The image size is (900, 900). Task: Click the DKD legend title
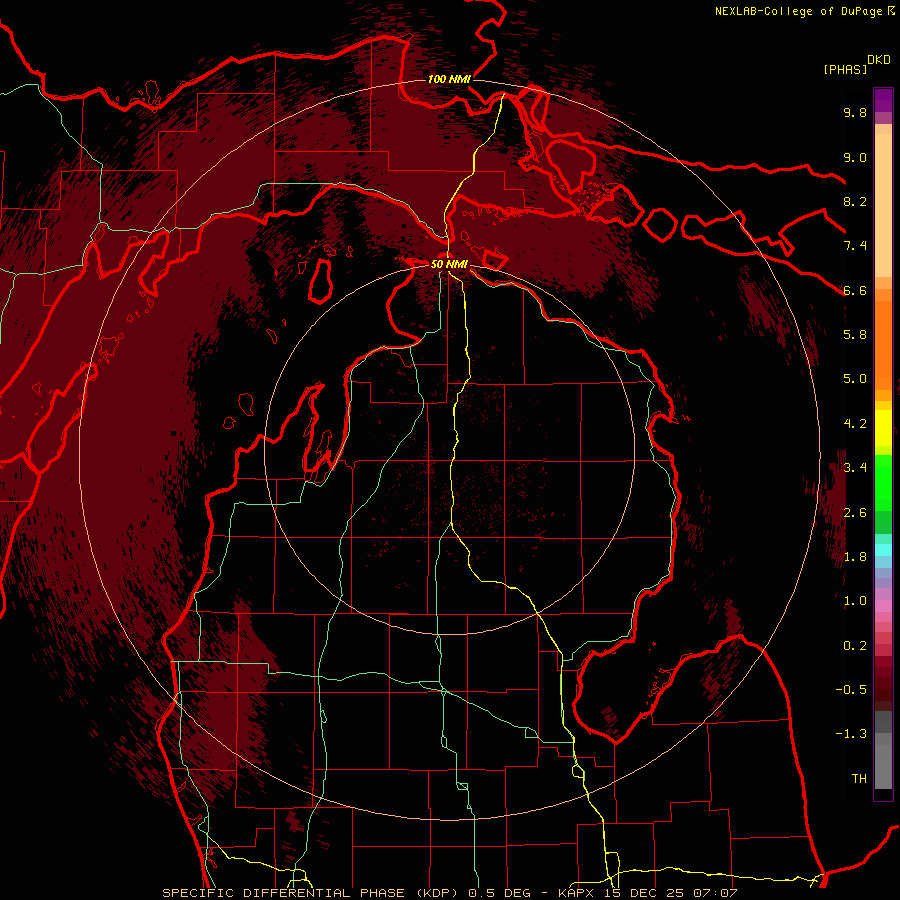pyautogui.click(x=879, y=60)
